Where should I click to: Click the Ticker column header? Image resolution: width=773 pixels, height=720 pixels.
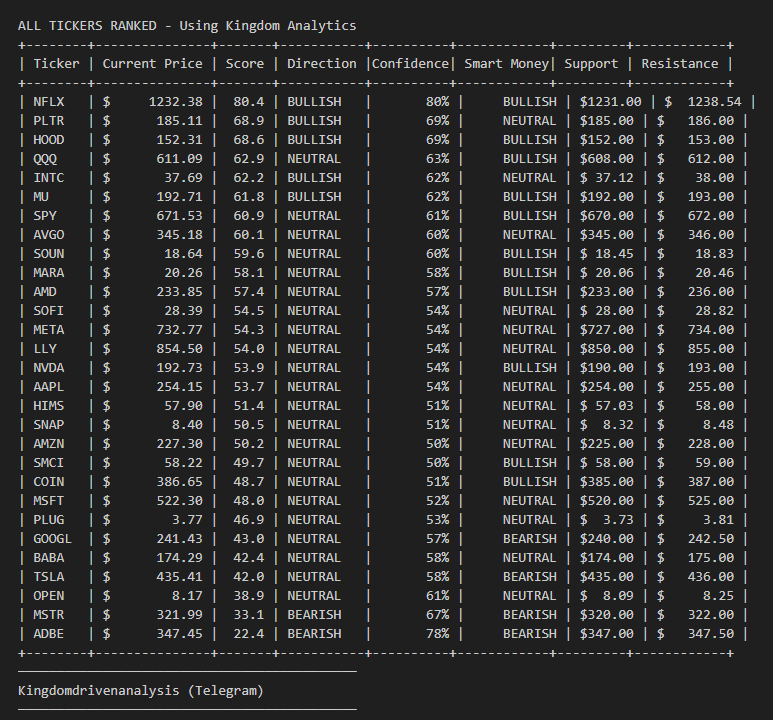56,63
